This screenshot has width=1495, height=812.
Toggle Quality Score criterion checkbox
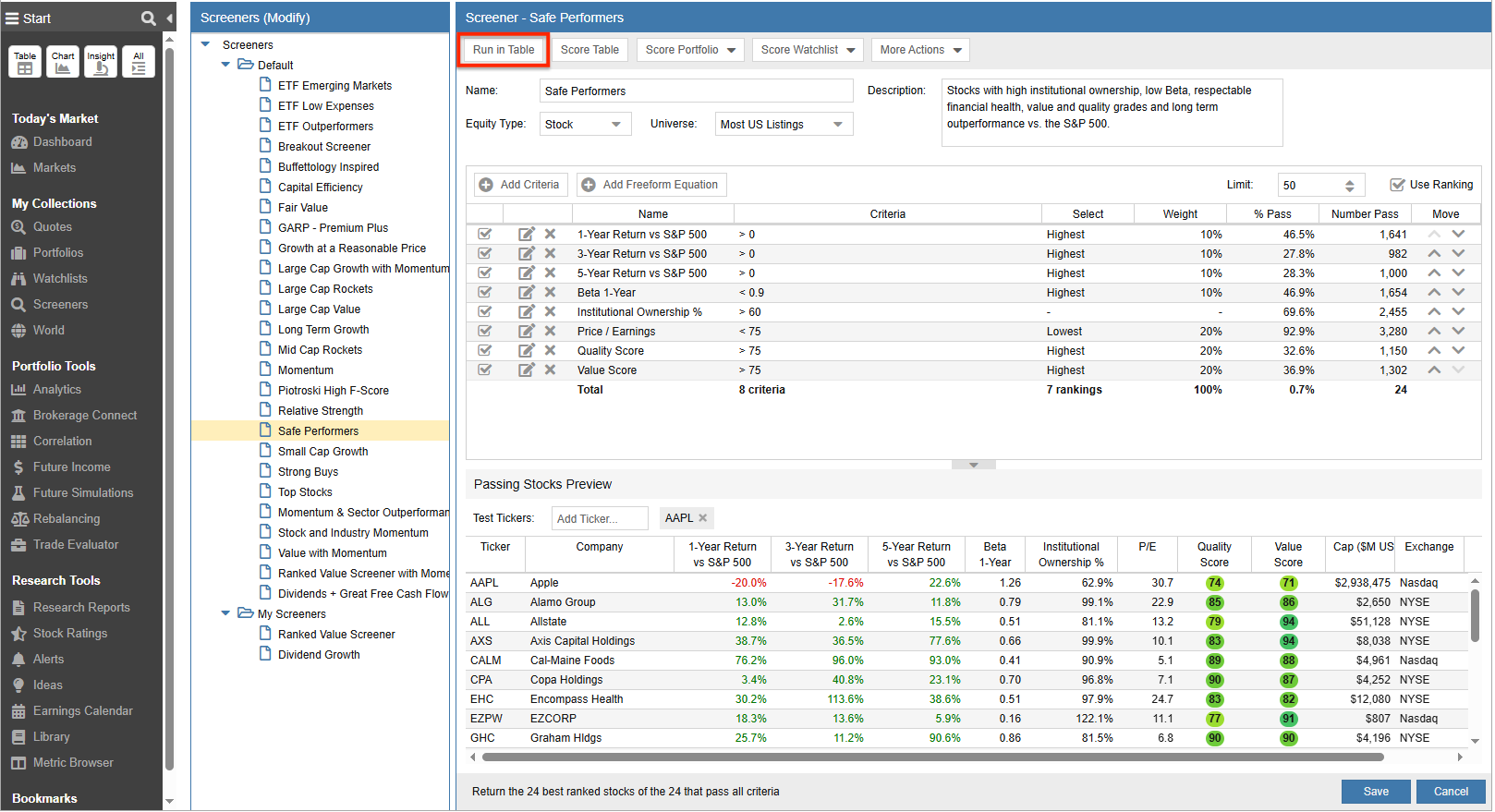pos(484,351)
